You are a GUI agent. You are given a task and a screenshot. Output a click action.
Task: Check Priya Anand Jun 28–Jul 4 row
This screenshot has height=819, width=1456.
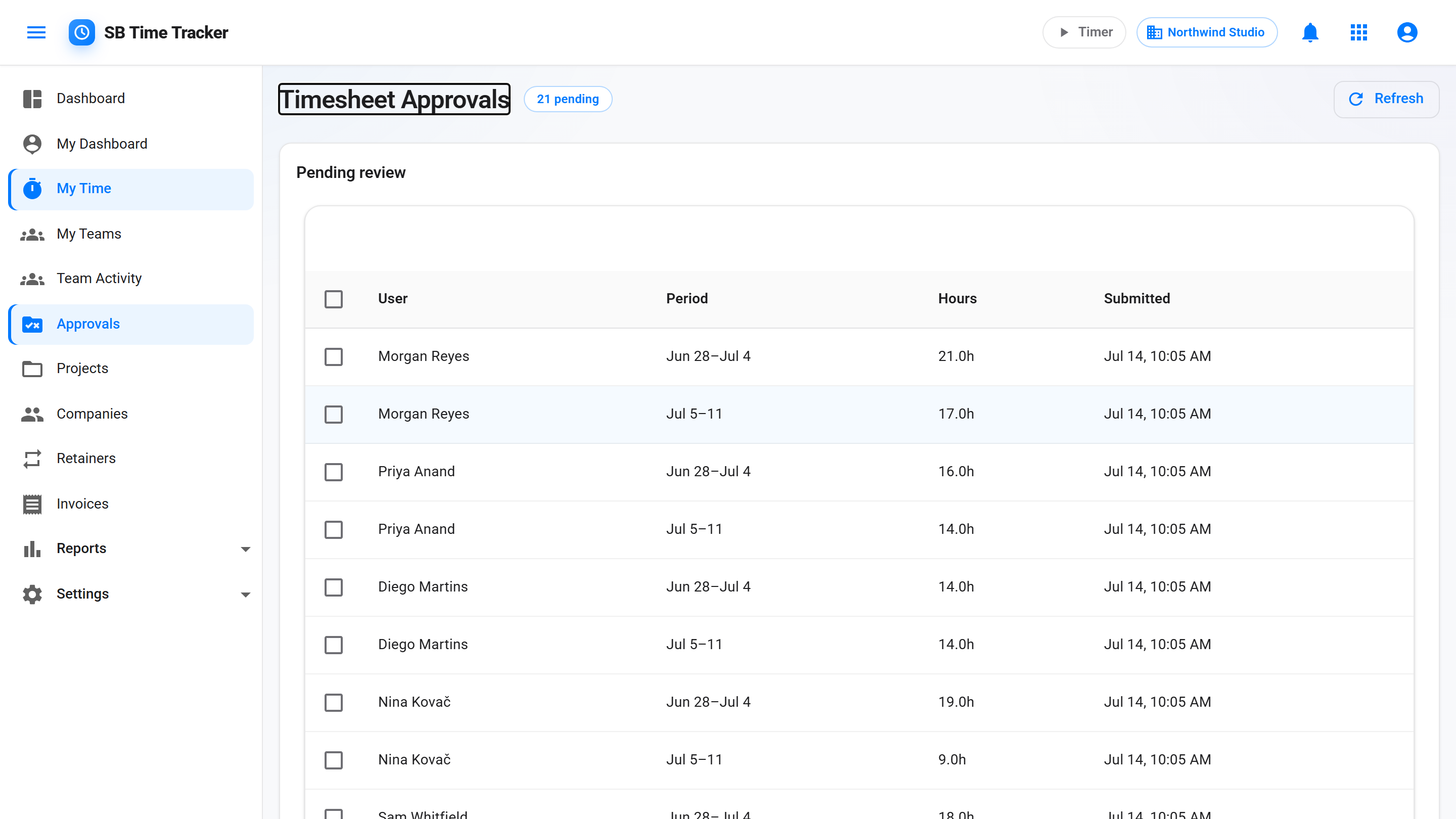pos(334,472)
